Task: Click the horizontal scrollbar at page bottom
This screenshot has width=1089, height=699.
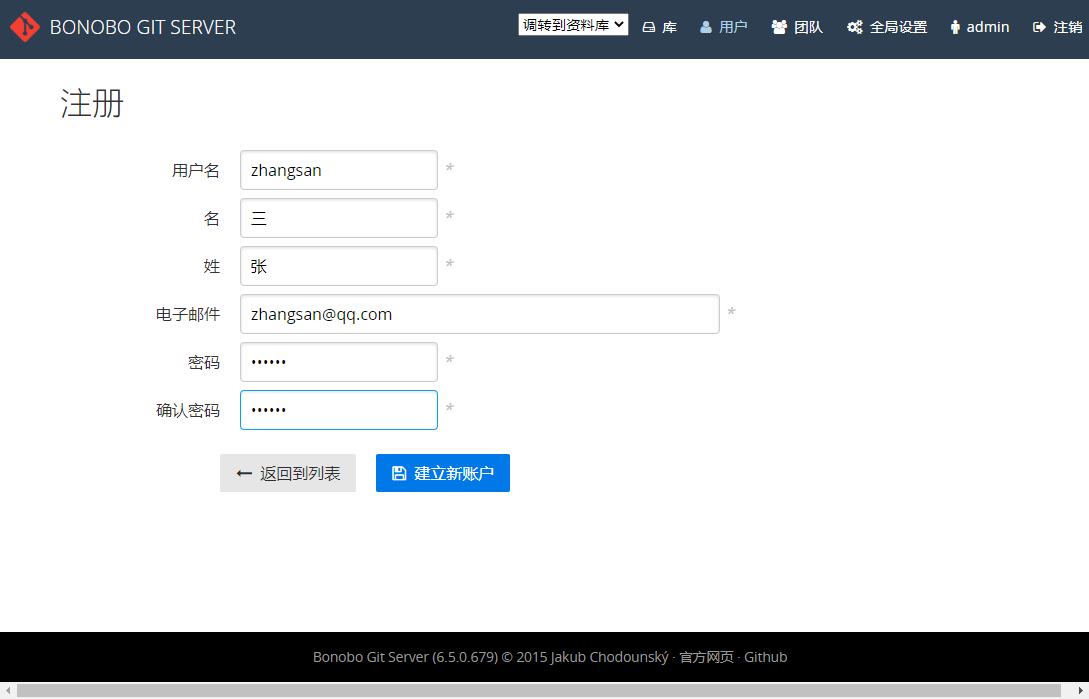Action: click(x=544, y=691)
